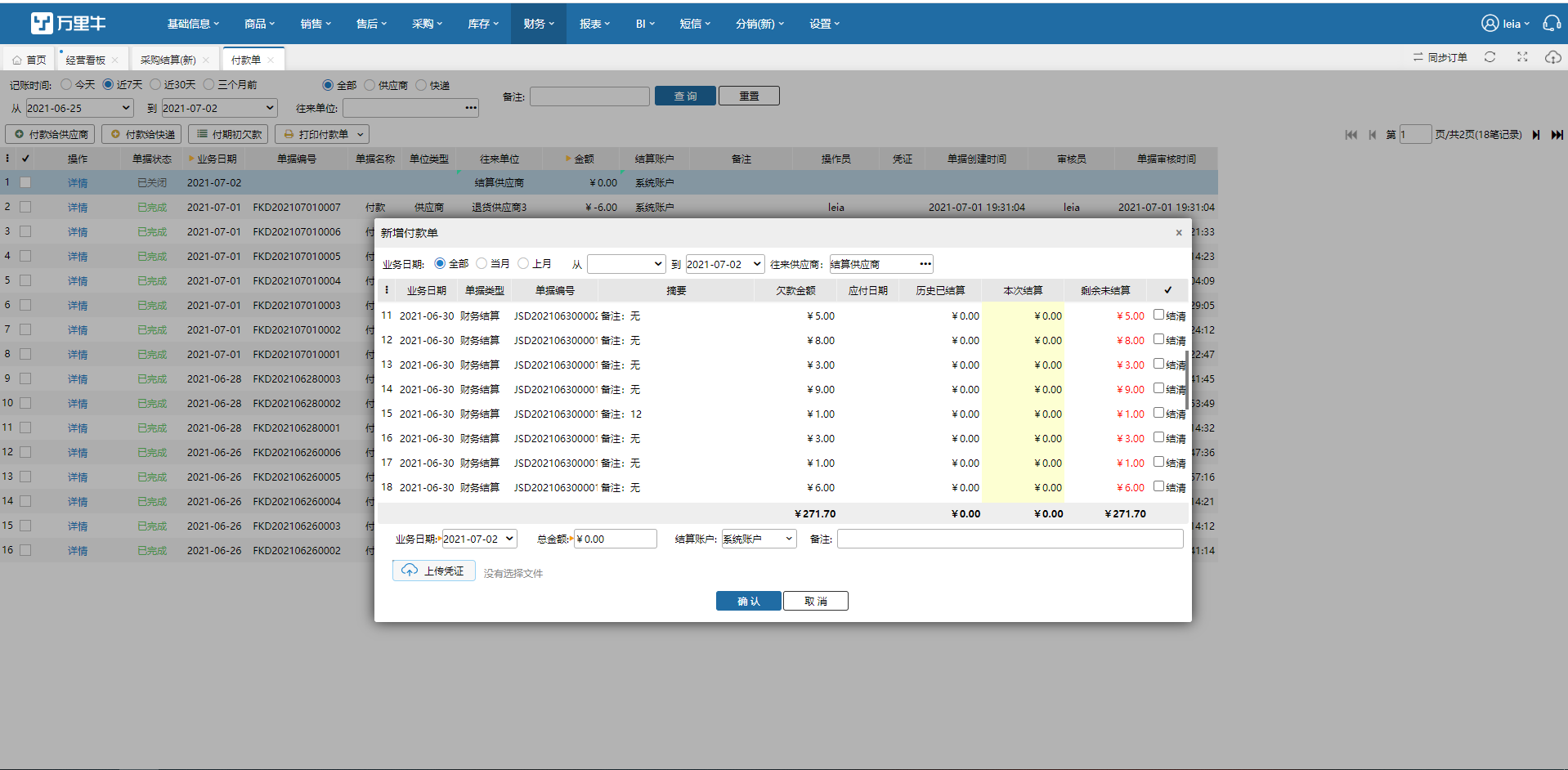Image resolution: width=1568 pixels, height=770 pixels.
Task: Open the 设置 menu
Action: (x=824, y=24)
